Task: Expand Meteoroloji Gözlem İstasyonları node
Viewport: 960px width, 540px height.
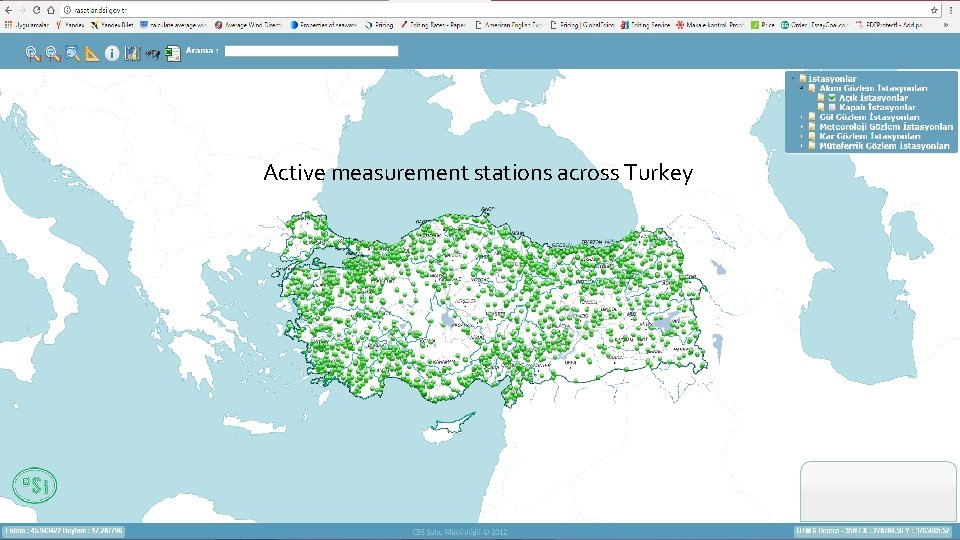Action: (x=801, y=127)
